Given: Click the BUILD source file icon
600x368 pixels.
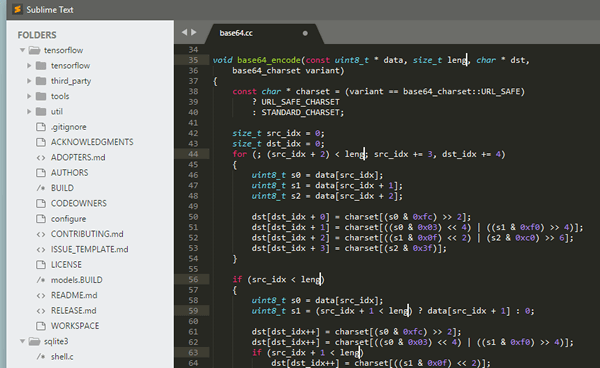Looking at the screenshot, I should [41, 188].
